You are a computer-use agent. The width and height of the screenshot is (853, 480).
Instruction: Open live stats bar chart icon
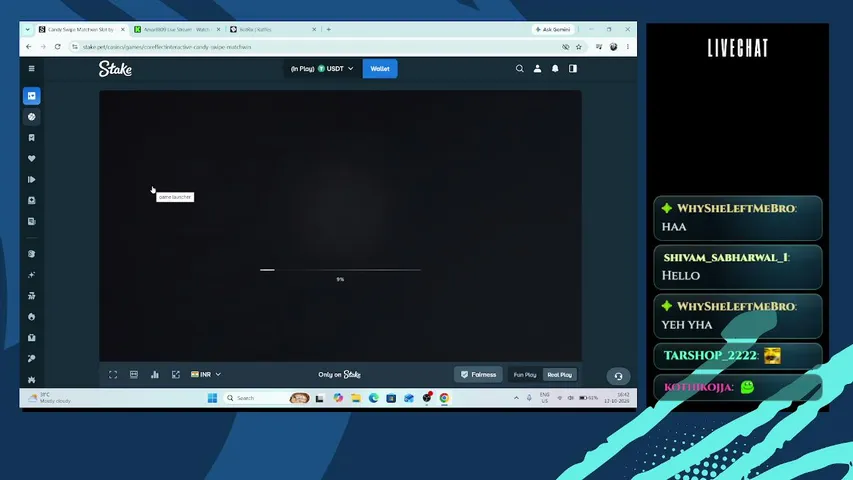[x=155, y=374]
